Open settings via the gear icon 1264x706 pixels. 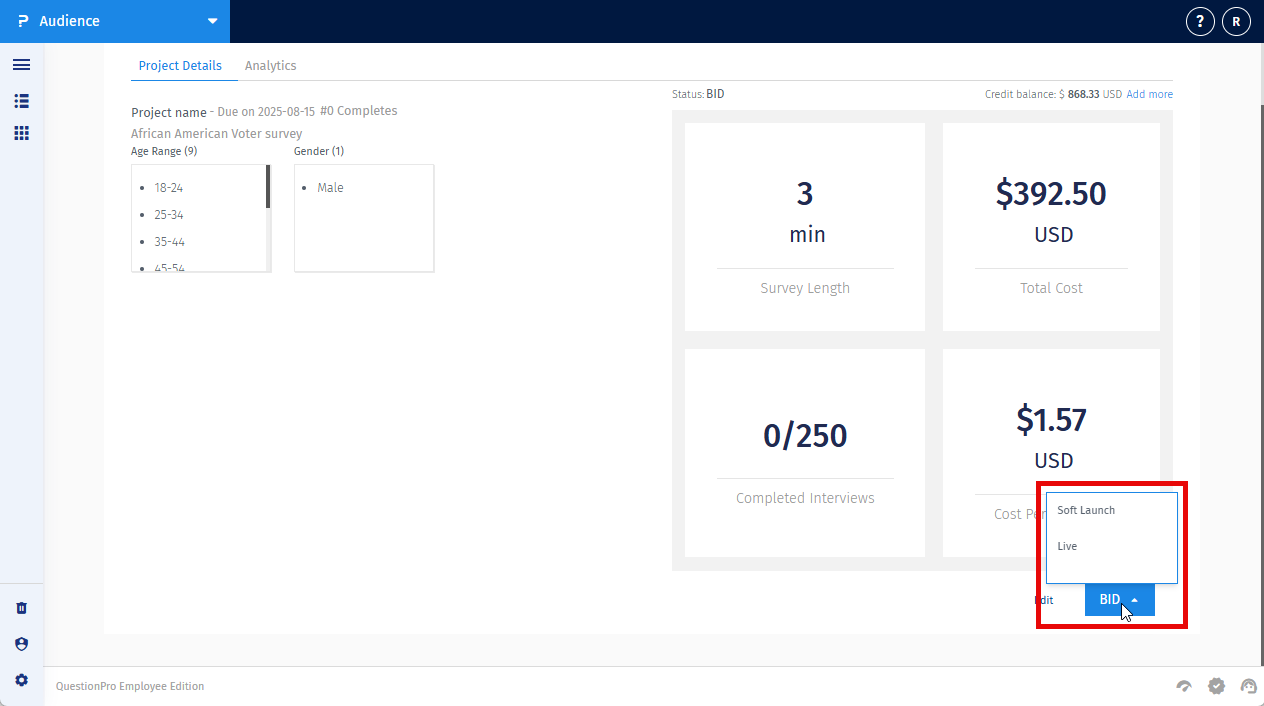point(21,680)
